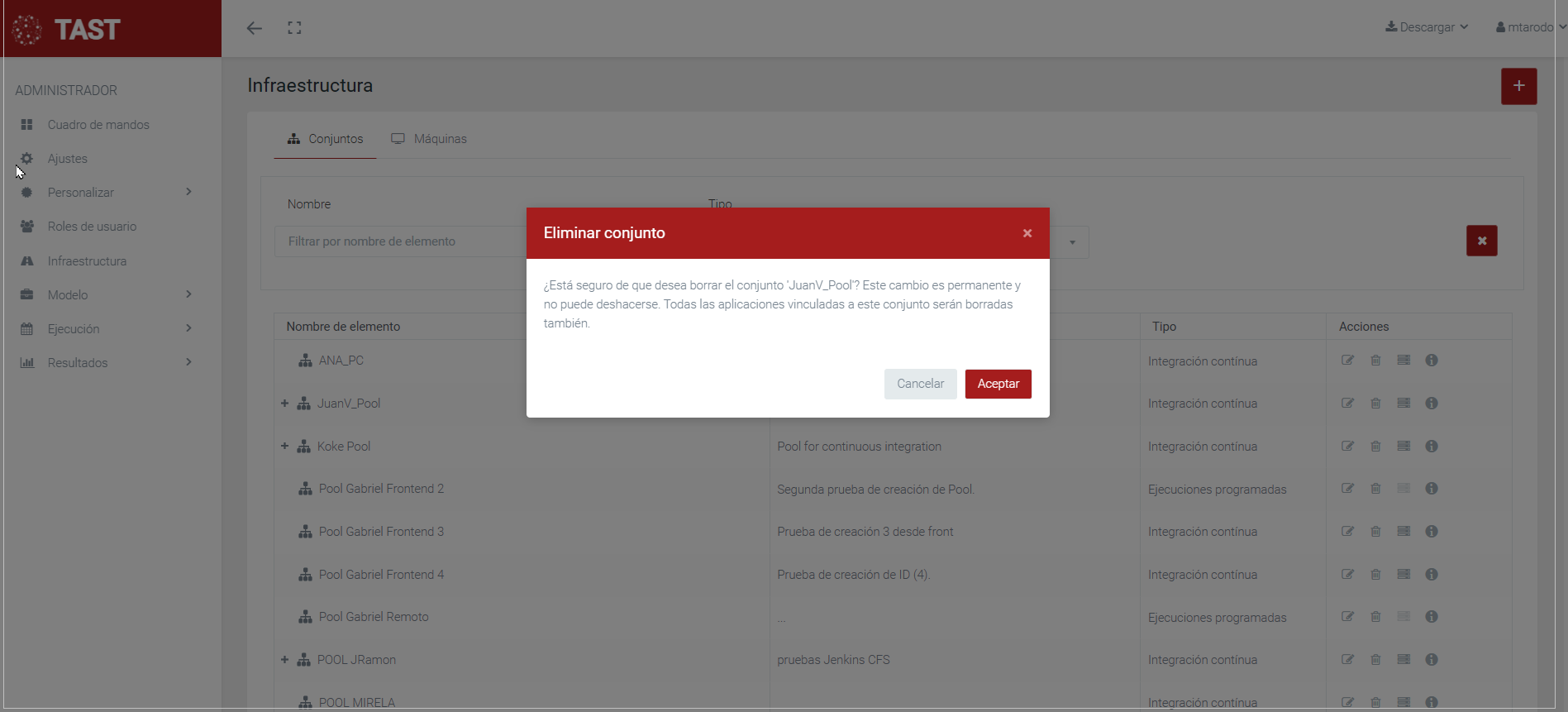Expand the Koke Pool tree row
1568x712 pixels.
coord(284,447)
